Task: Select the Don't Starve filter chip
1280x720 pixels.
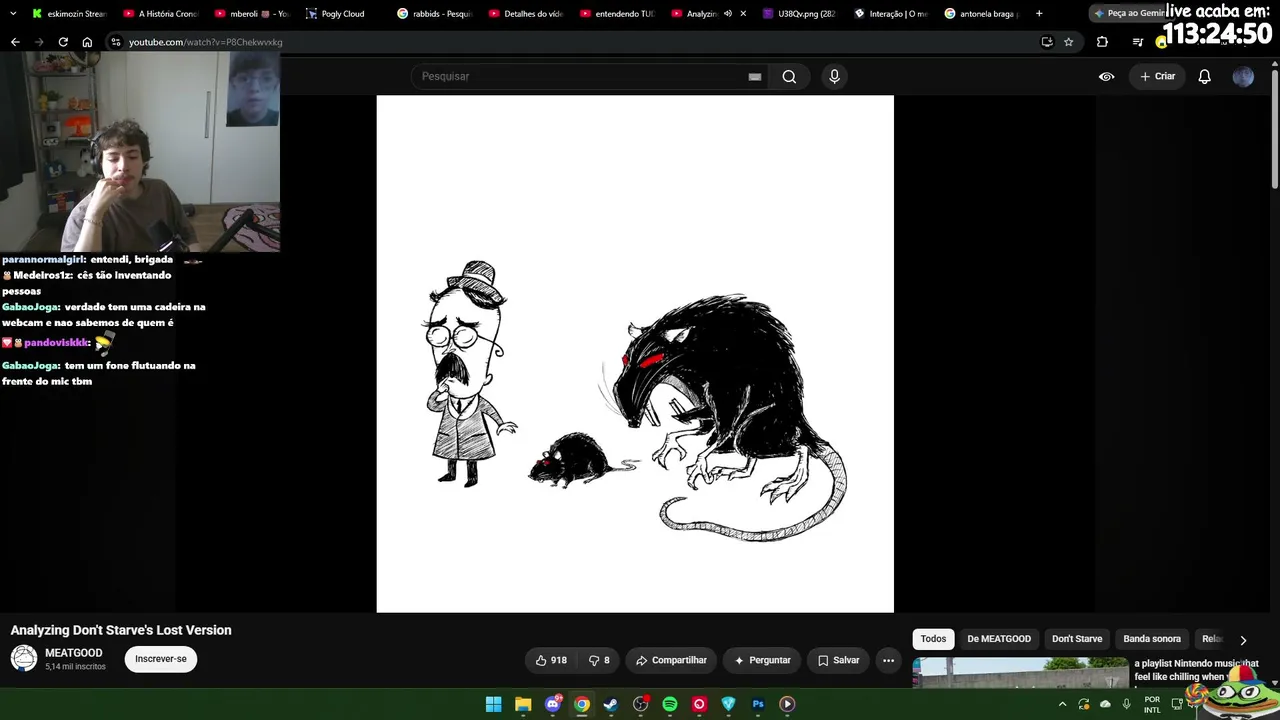Action: coord(1077,639)
